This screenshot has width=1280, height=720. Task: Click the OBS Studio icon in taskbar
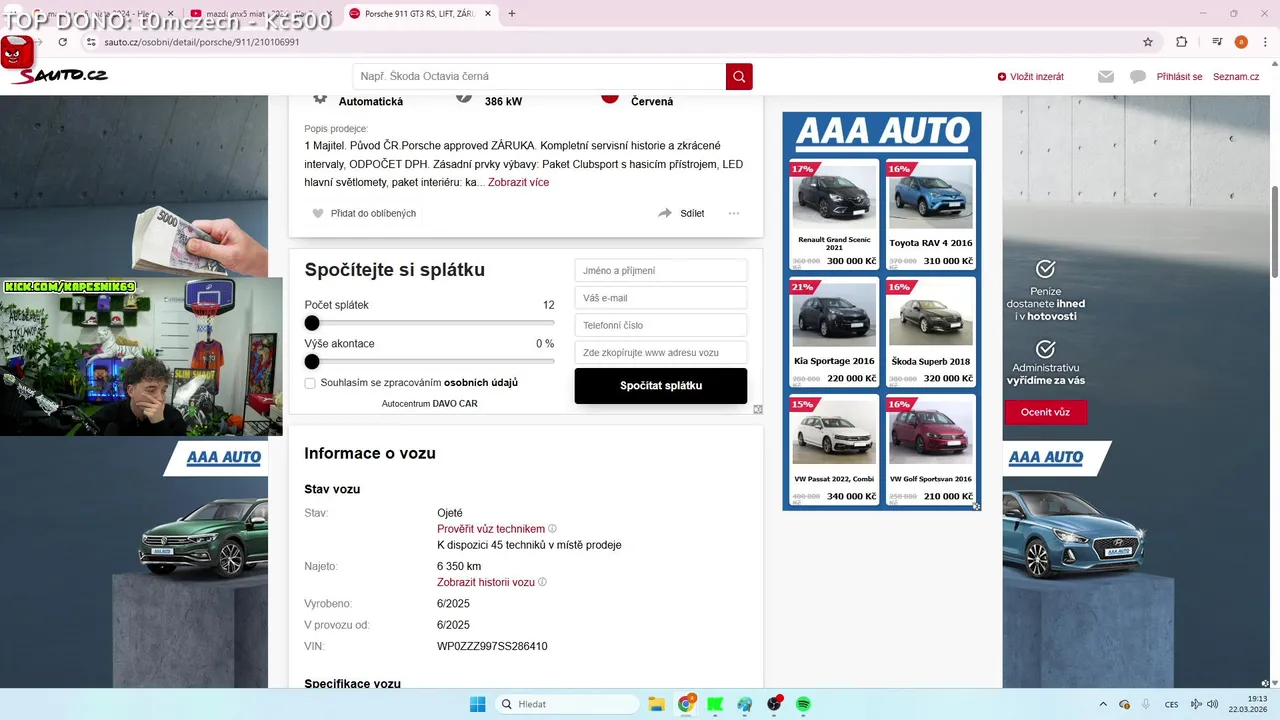pos(774,704)
